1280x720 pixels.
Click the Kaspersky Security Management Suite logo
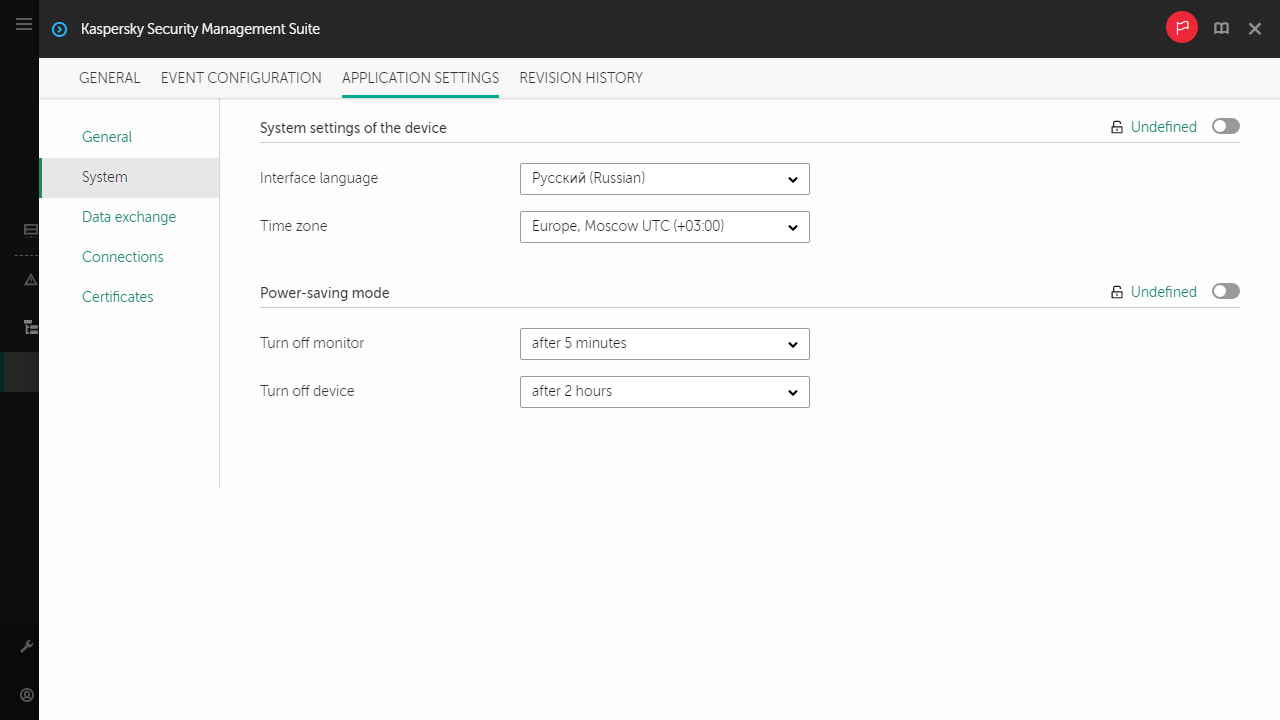[59, 29]
